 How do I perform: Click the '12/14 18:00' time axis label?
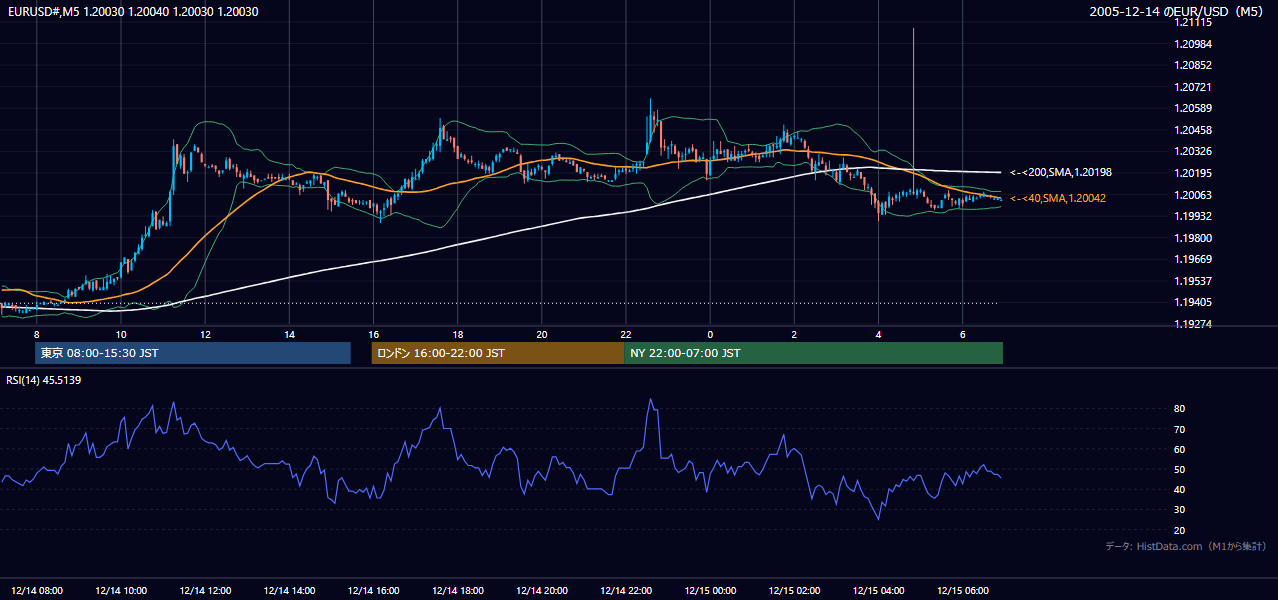point(457,591)
